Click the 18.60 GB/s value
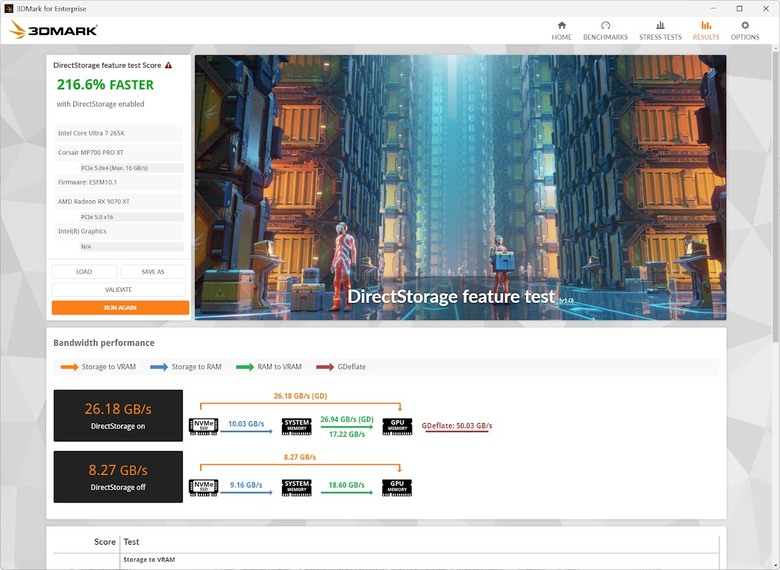Viewport: 780px width, 570px height. tap(347, 485)
